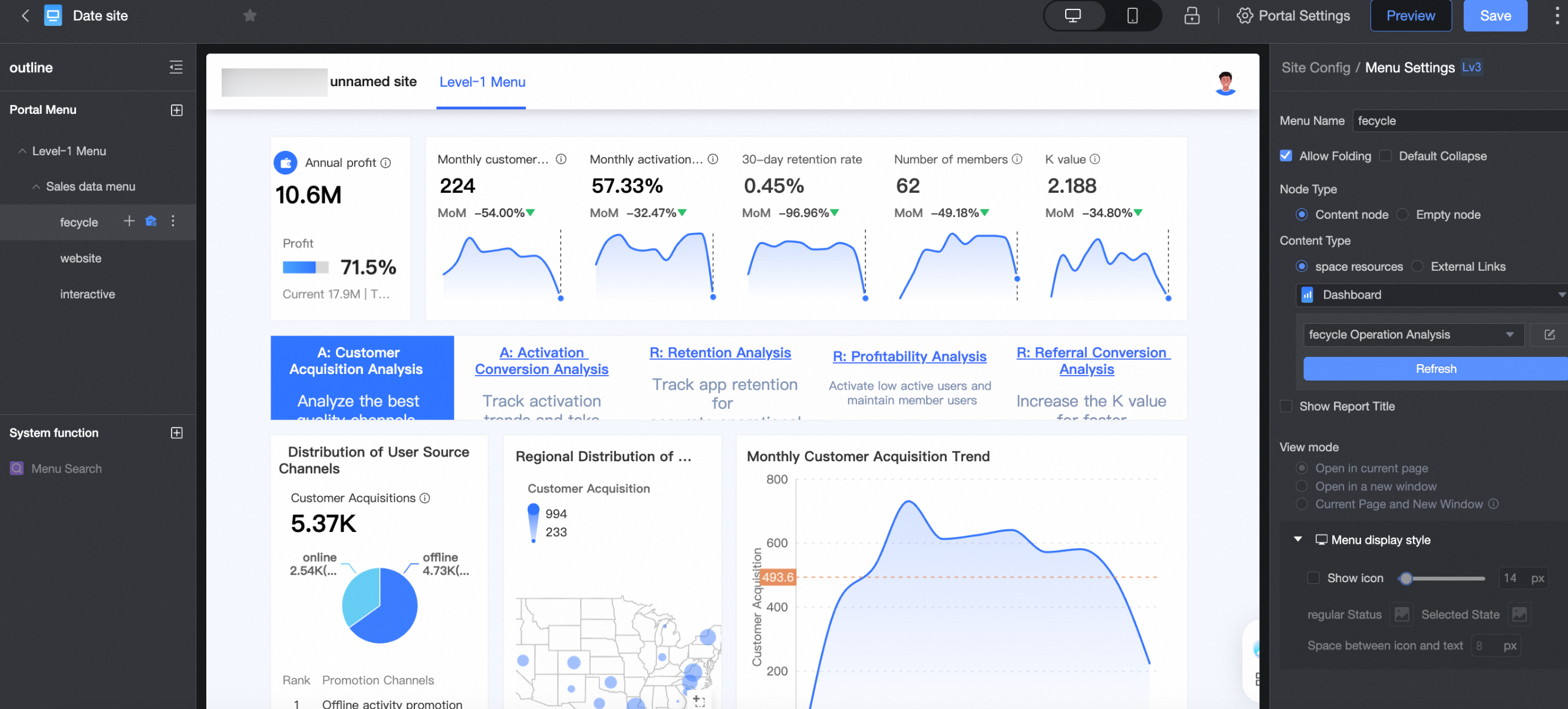Click the desktop view icon

[1073, 16]
